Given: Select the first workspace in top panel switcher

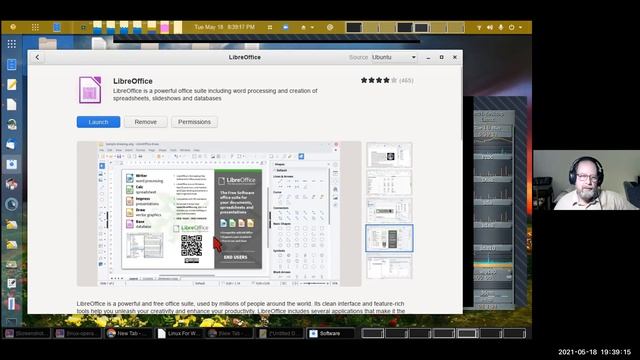Looking at the screenshot, I should [x=354, y=27].
